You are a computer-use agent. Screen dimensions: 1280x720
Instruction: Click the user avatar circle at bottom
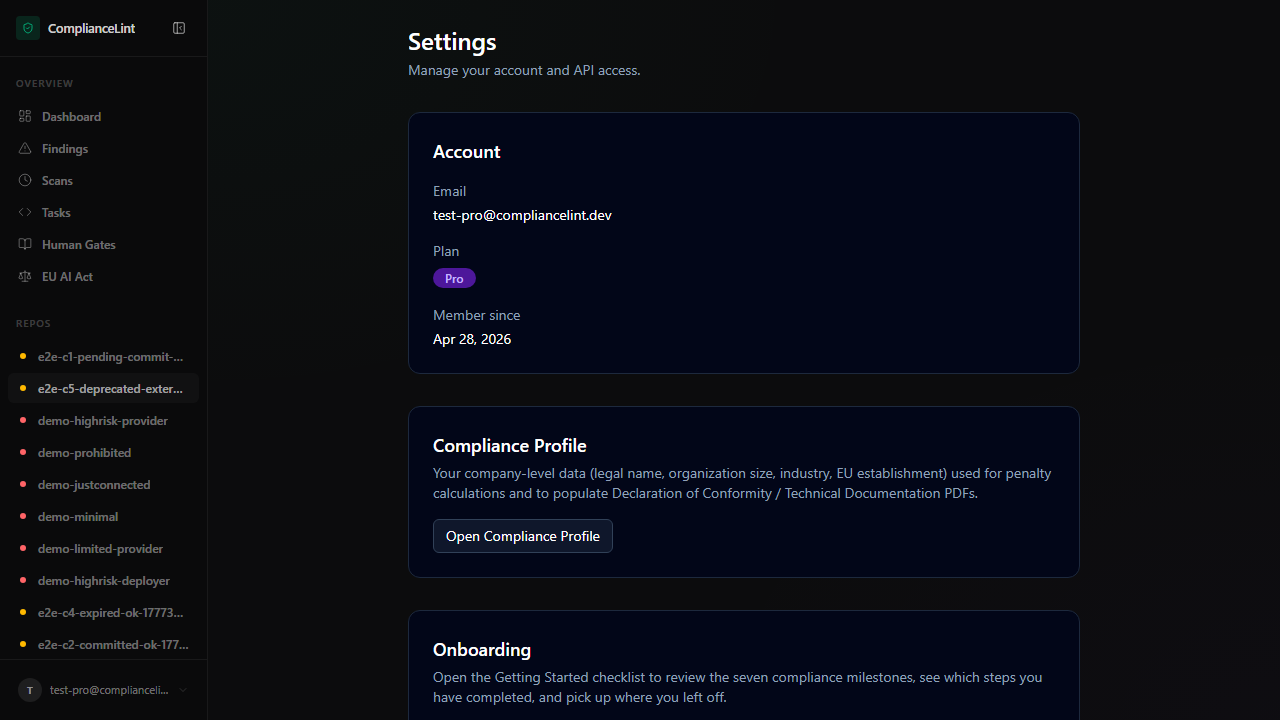point(30,690)
